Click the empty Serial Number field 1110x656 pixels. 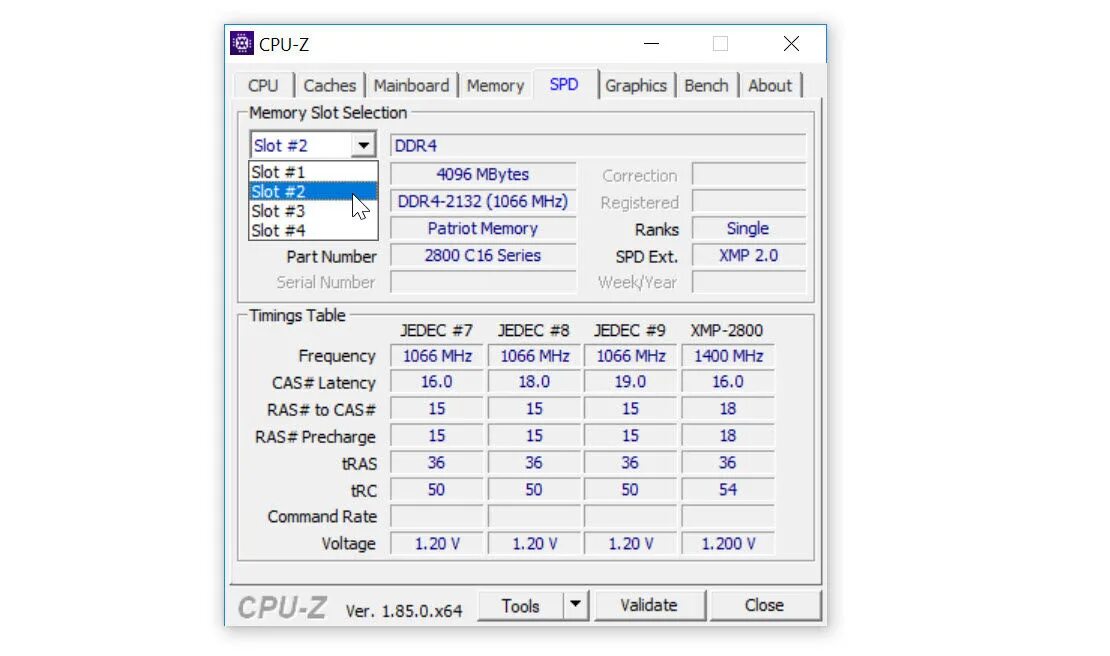pos(483,282)
